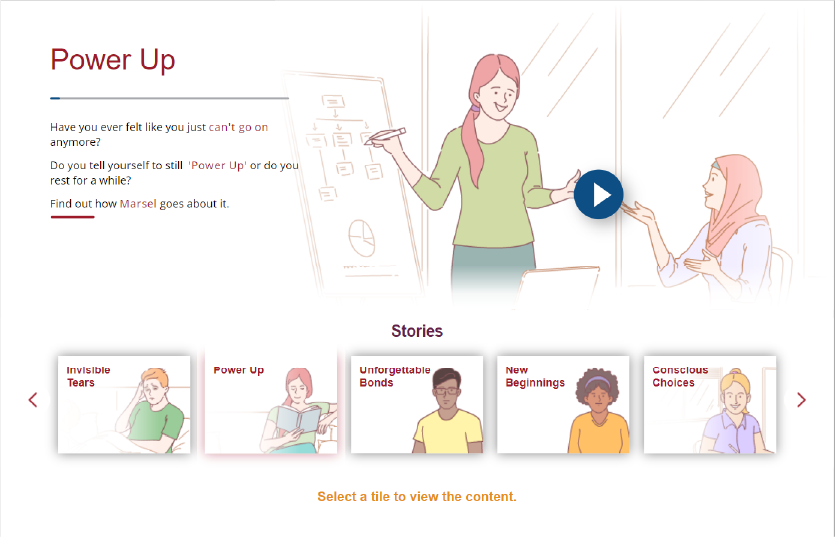835x537 pixels.
Task: Click the highlighted name Marsel
Action: click(x=138, y=204)
